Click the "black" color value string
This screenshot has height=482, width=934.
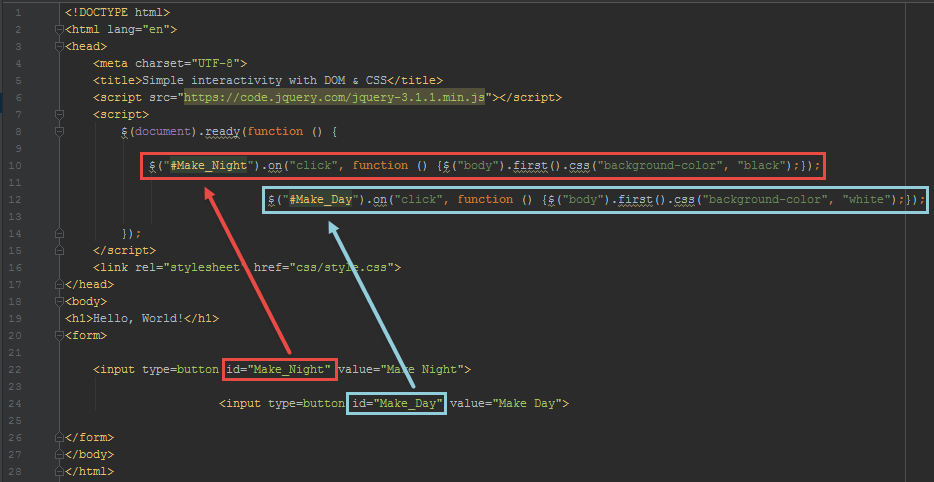pyautogui.click(x=761, y=165)
